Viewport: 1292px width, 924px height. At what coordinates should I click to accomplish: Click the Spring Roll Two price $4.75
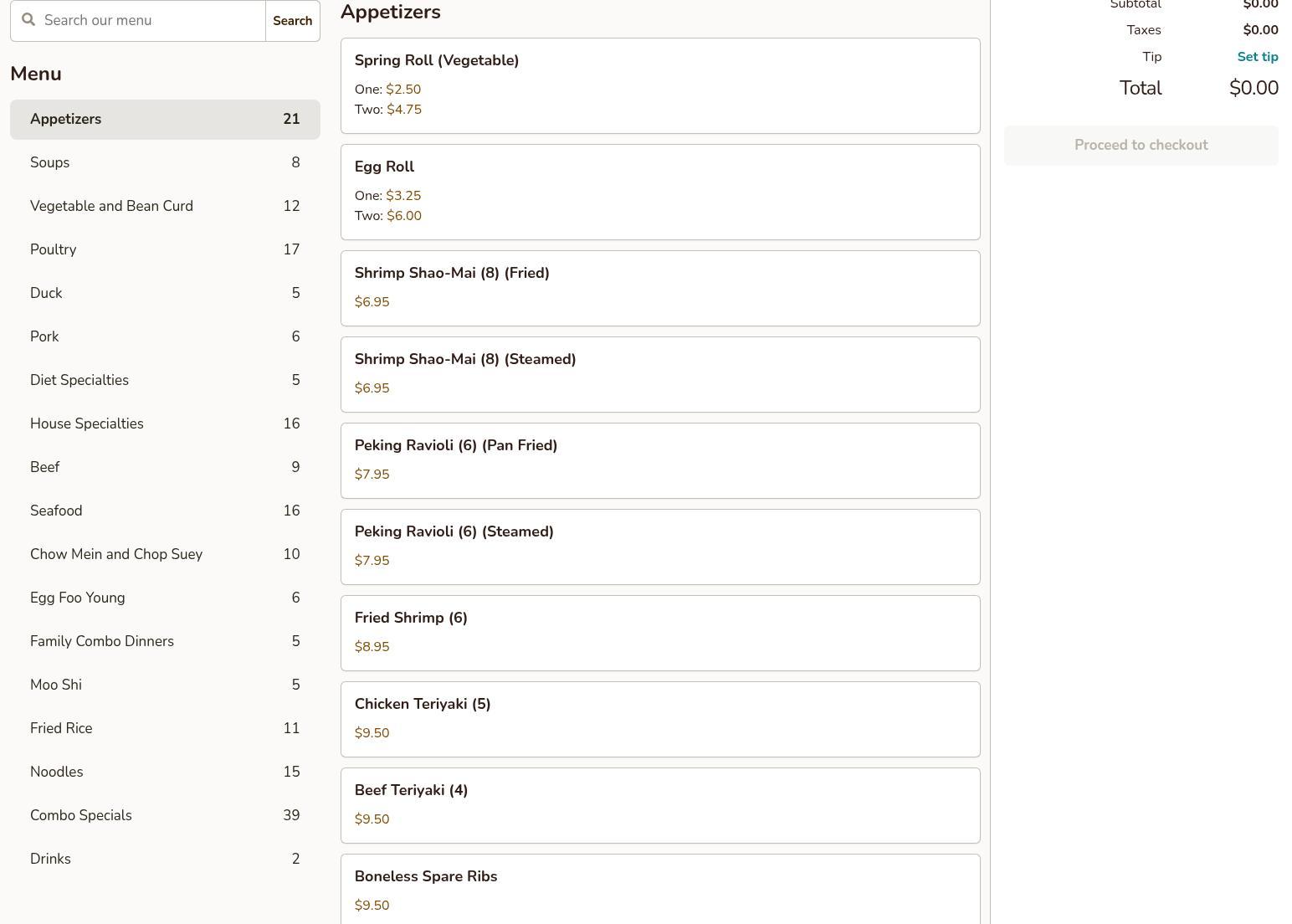404,110
